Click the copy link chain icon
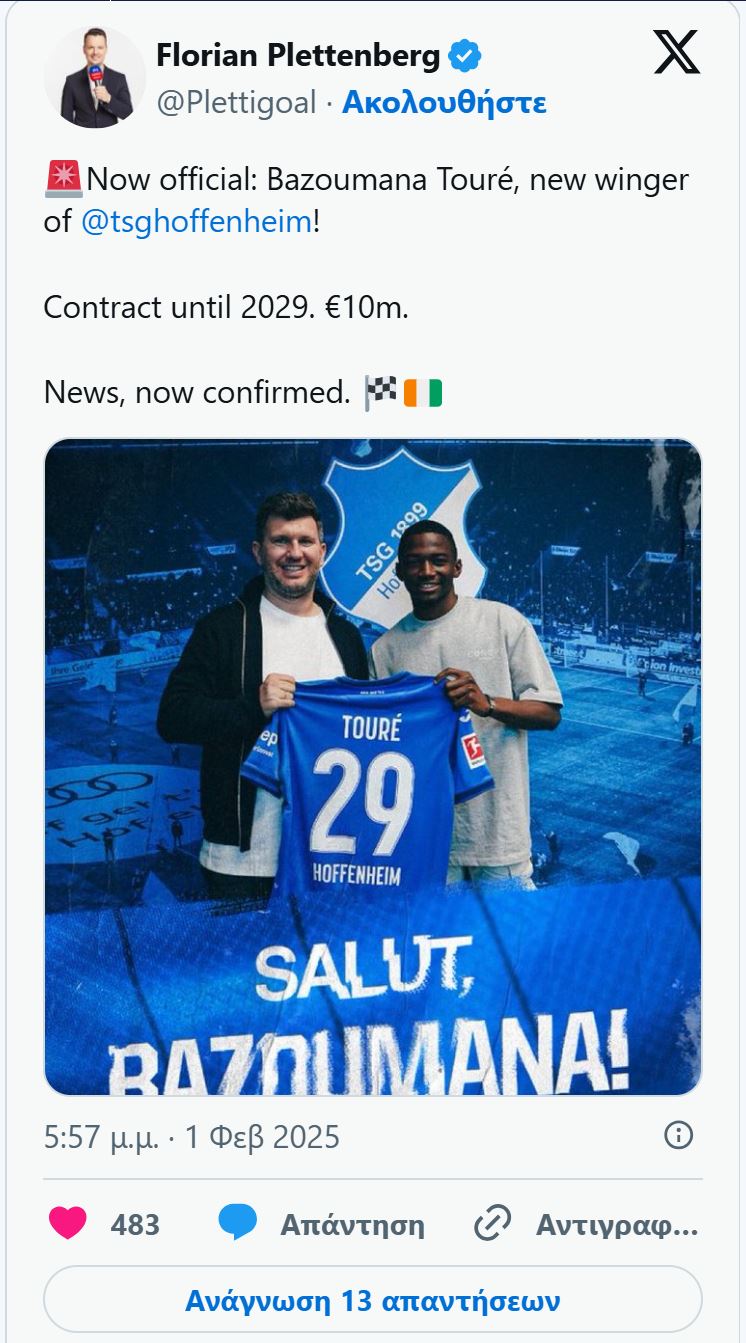 [x=492, y=1224]
